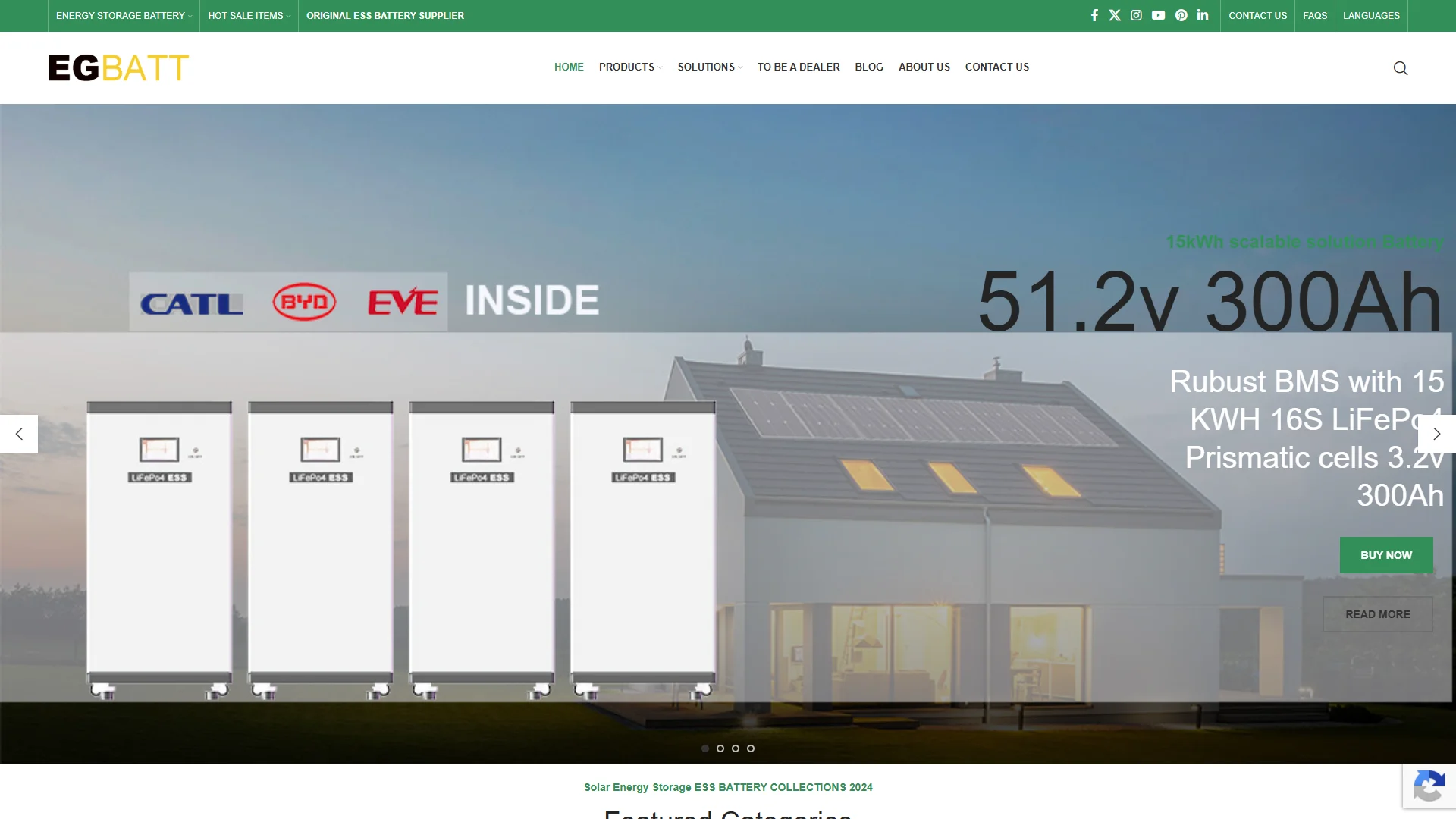Click the search magnifier icon
This screenshot has width=1456, height=819.
coord(1401,68)
